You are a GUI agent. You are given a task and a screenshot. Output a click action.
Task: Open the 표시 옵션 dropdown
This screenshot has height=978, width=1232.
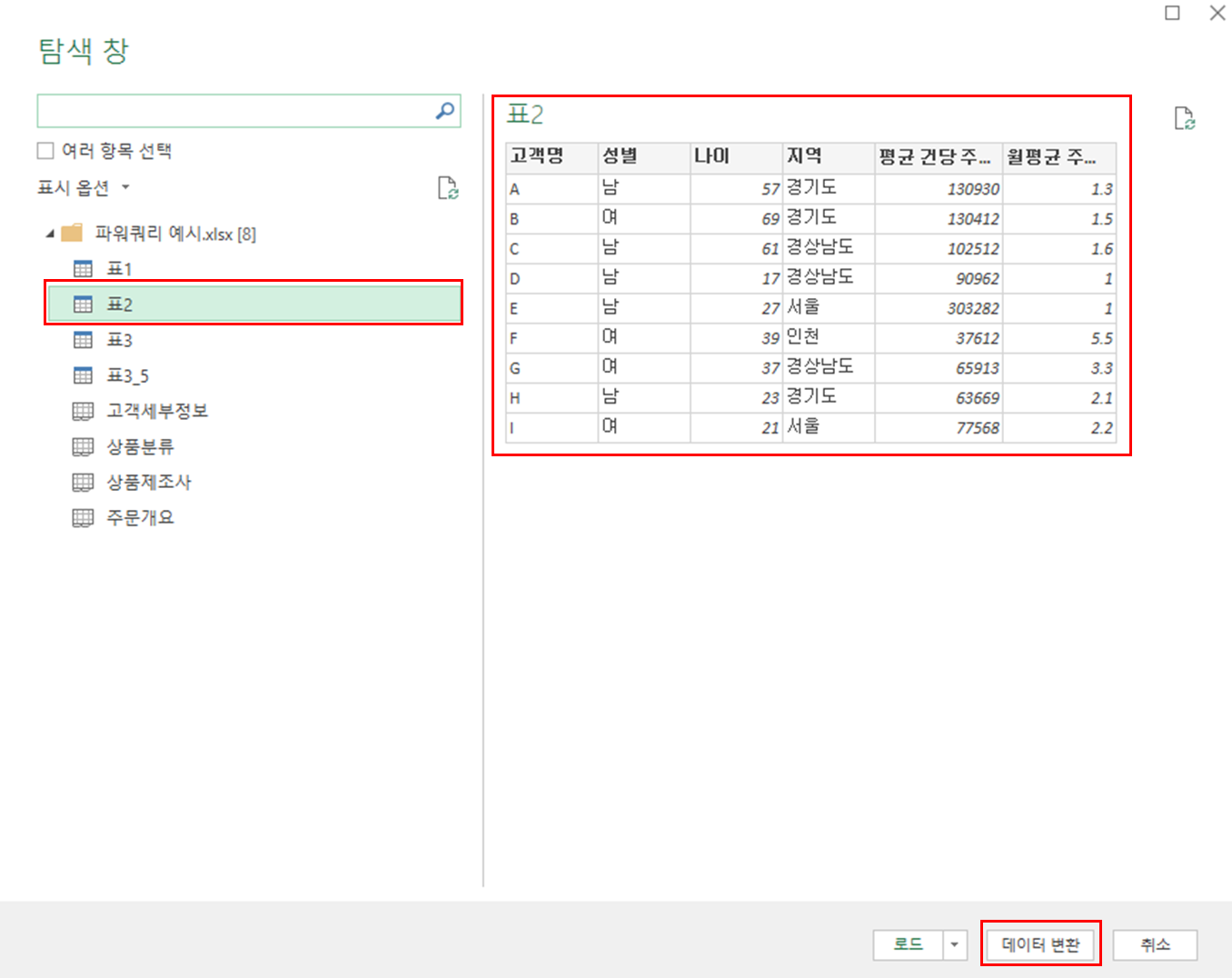tap(84, 187)
